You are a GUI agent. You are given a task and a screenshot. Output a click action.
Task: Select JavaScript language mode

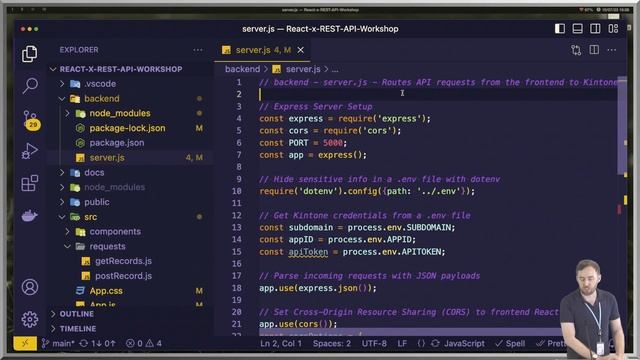point(464,343)
